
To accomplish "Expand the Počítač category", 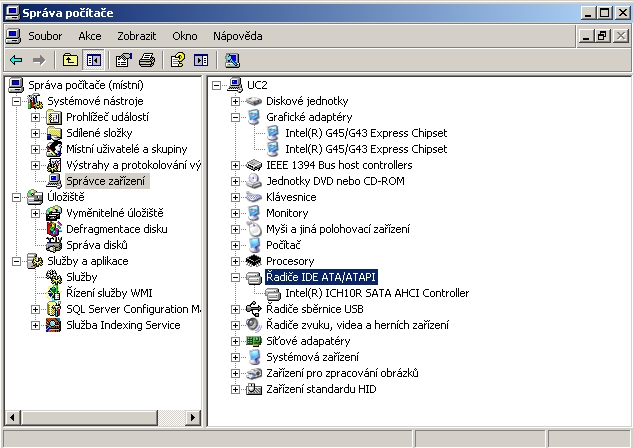I will point(235,245).
